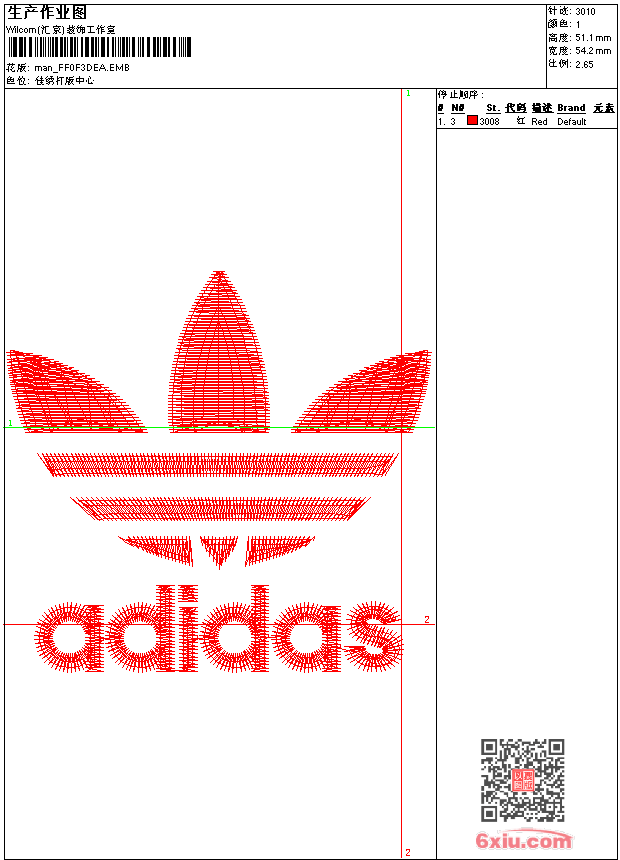Click the "代码" column header

click(x=516, y=108)
